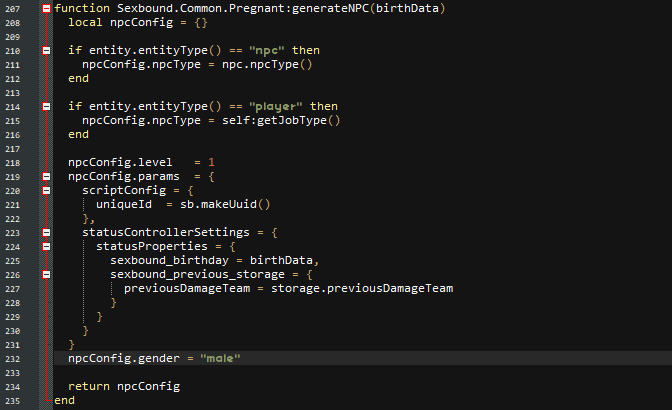Click "npcConfig.gender" on line 232
672x410 pixels.
[124, 358]
